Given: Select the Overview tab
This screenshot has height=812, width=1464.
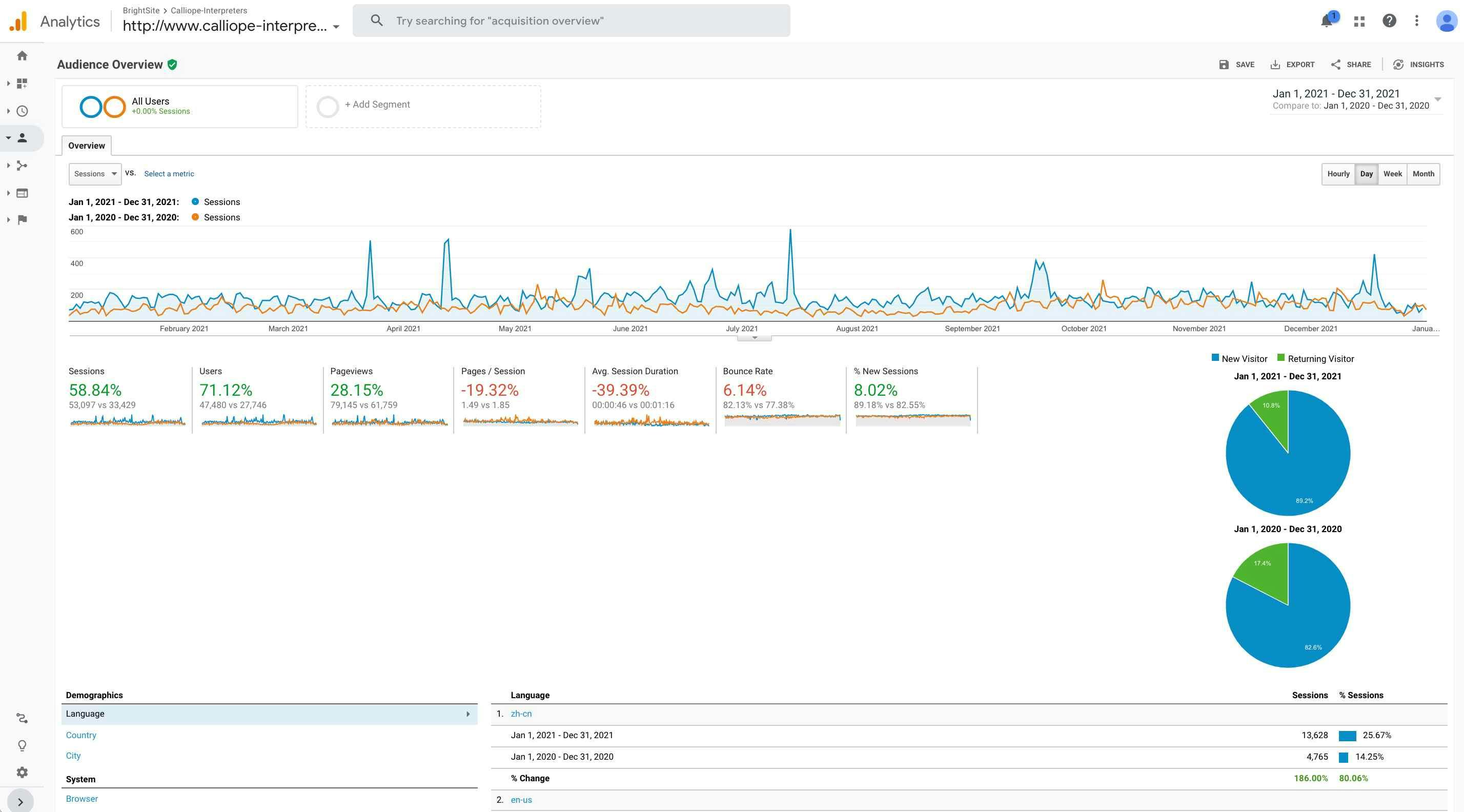Looking at the screenshot, I should tap(87, 146).
